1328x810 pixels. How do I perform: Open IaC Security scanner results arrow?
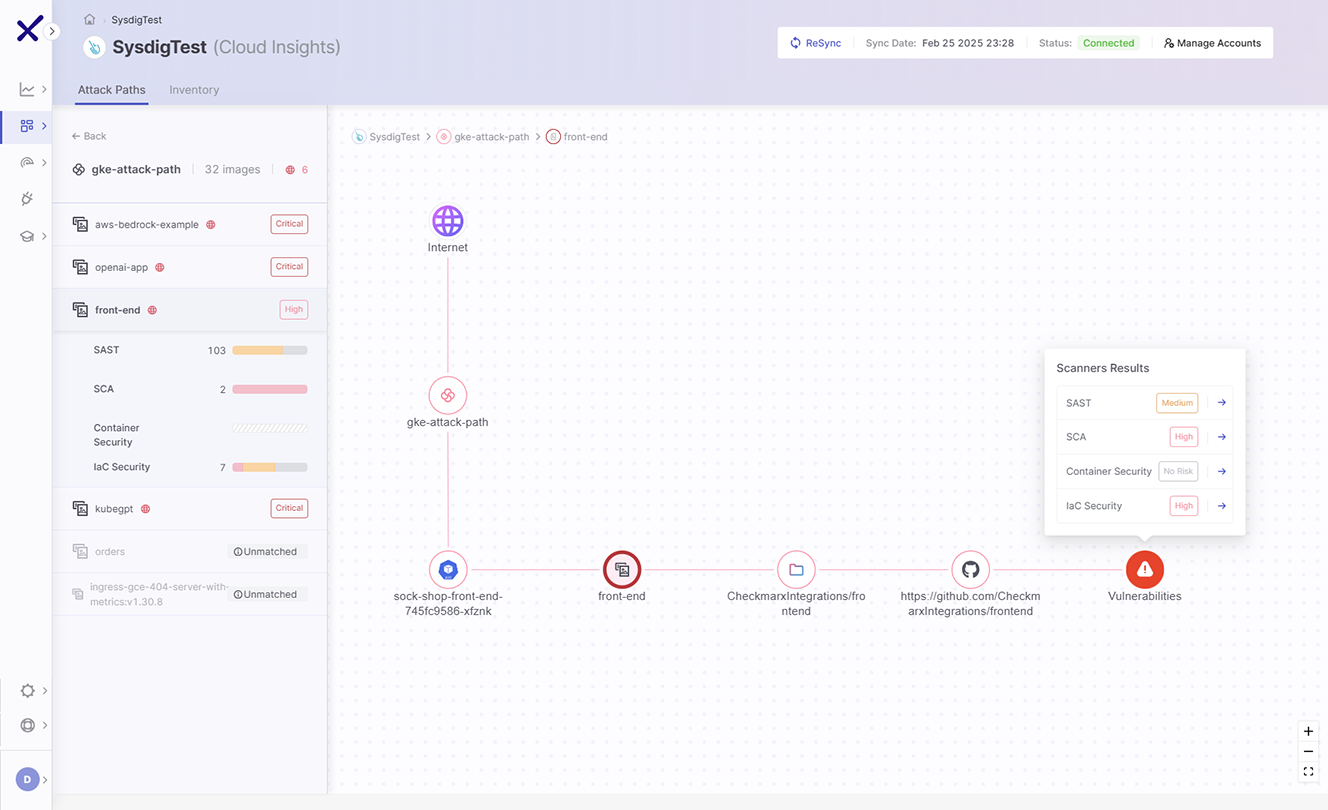pos(1221,506)
